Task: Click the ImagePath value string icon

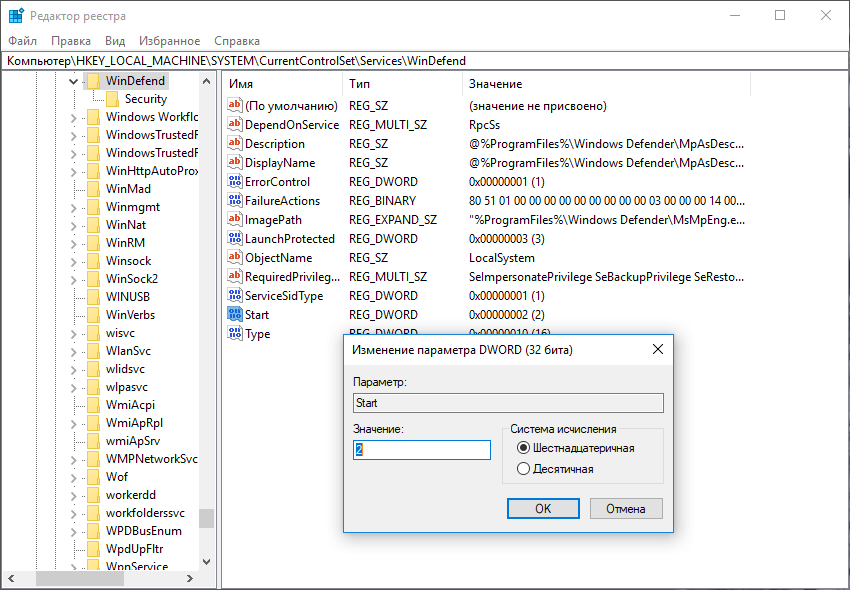Action: (235, 219)
